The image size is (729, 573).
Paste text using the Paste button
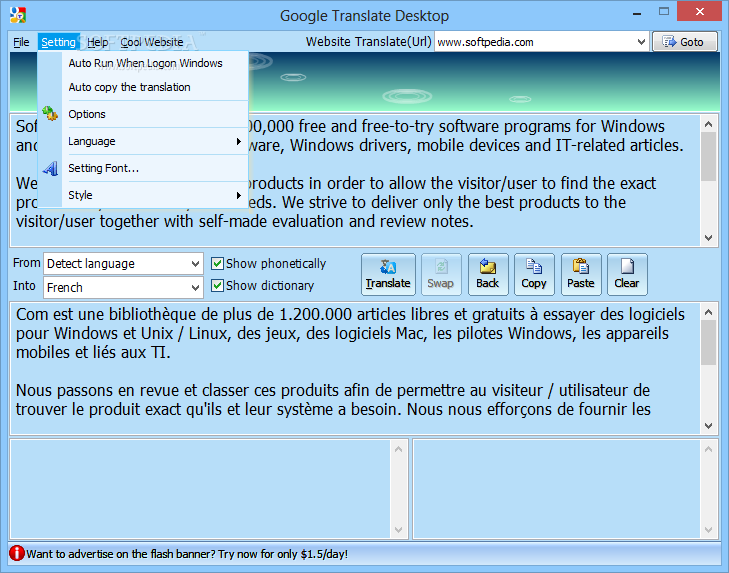[x=581, y=274]
